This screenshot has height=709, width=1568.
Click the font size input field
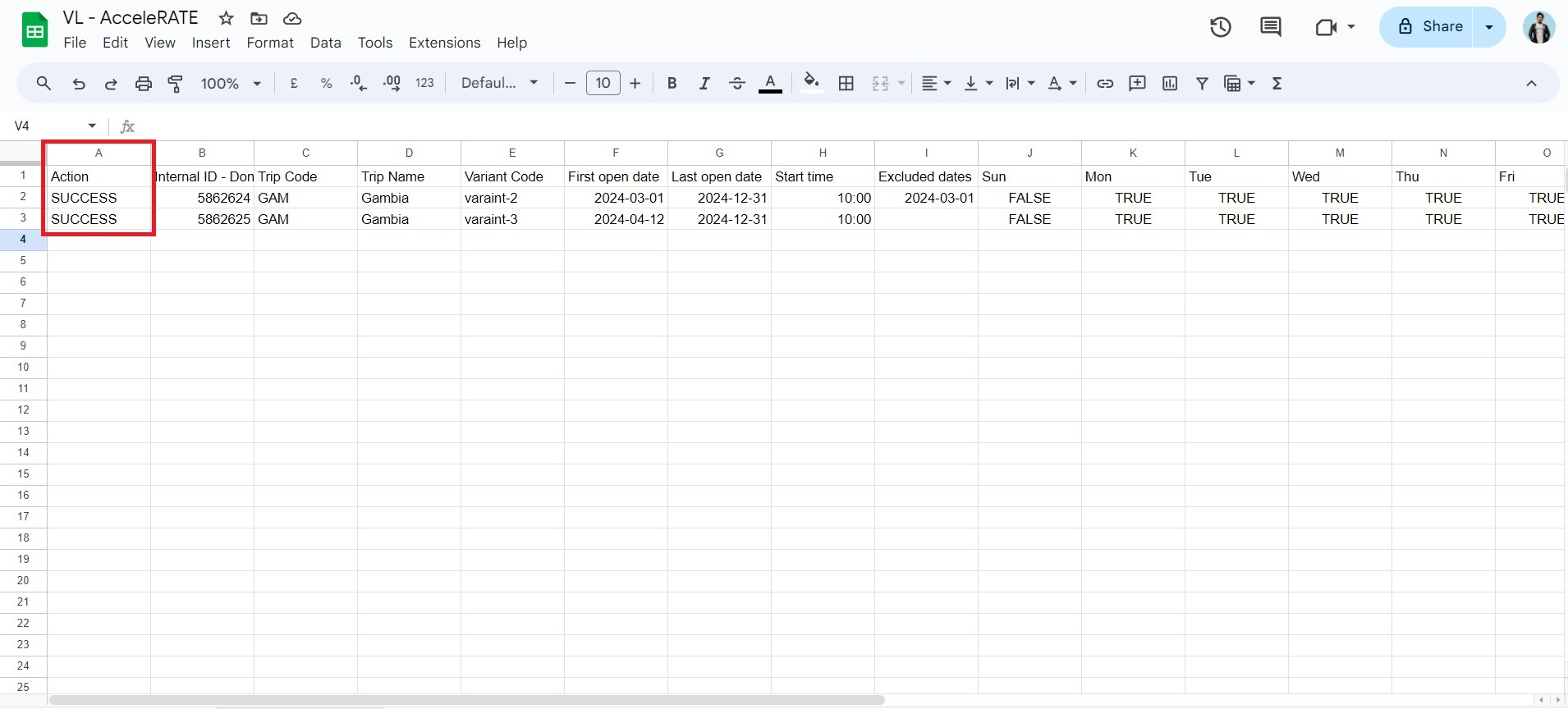(603, 84)
